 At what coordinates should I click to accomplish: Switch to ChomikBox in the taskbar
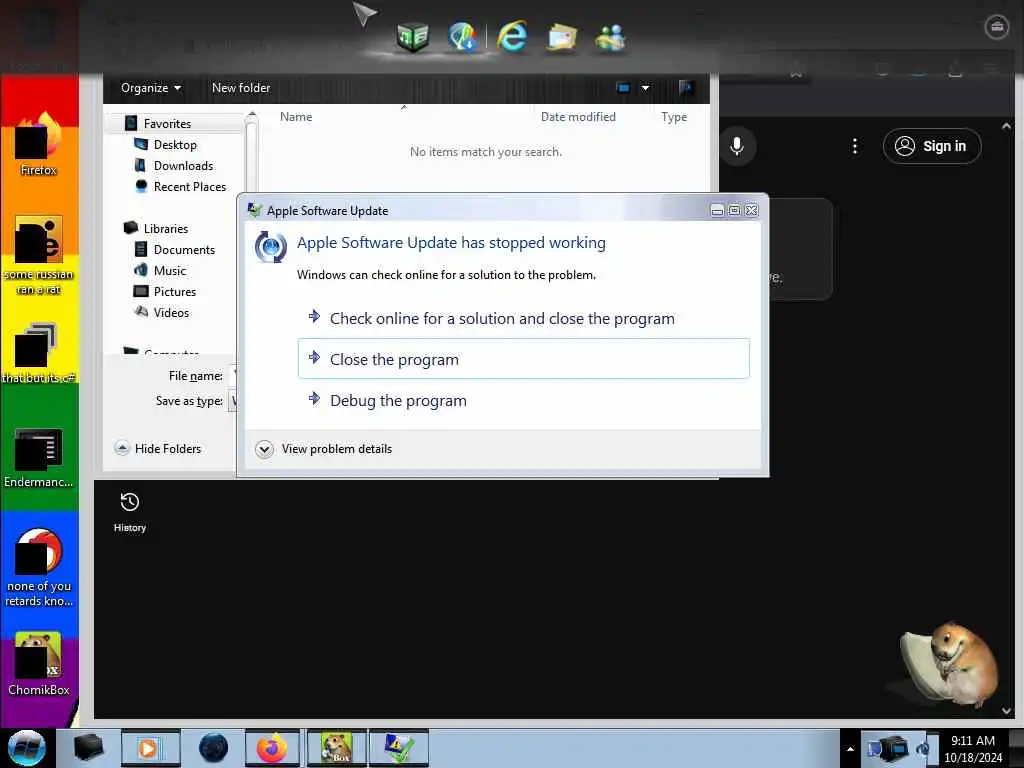tap(336, 748)
